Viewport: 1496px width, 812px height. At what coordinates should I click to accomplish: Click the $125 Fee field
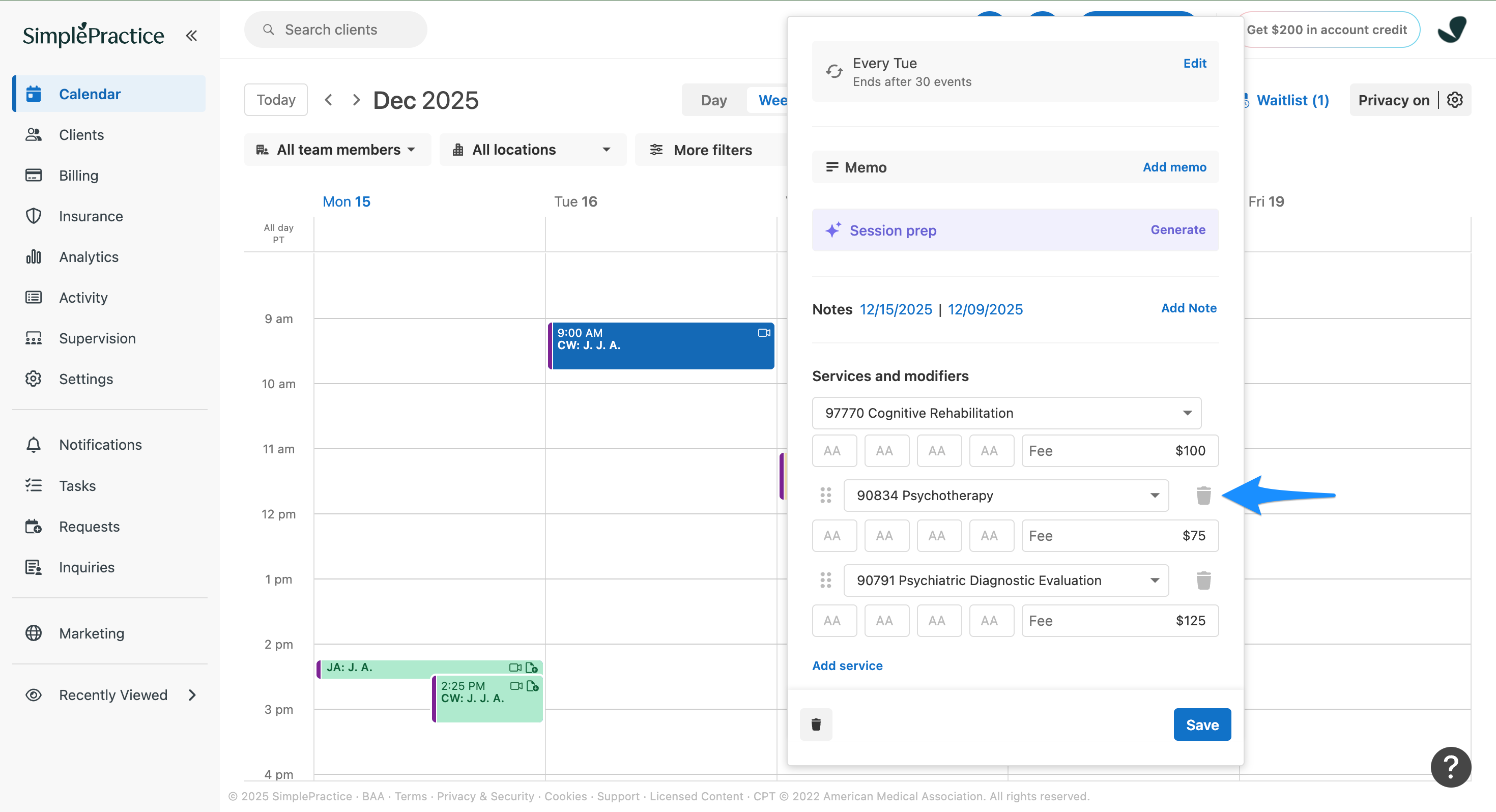1119,620
